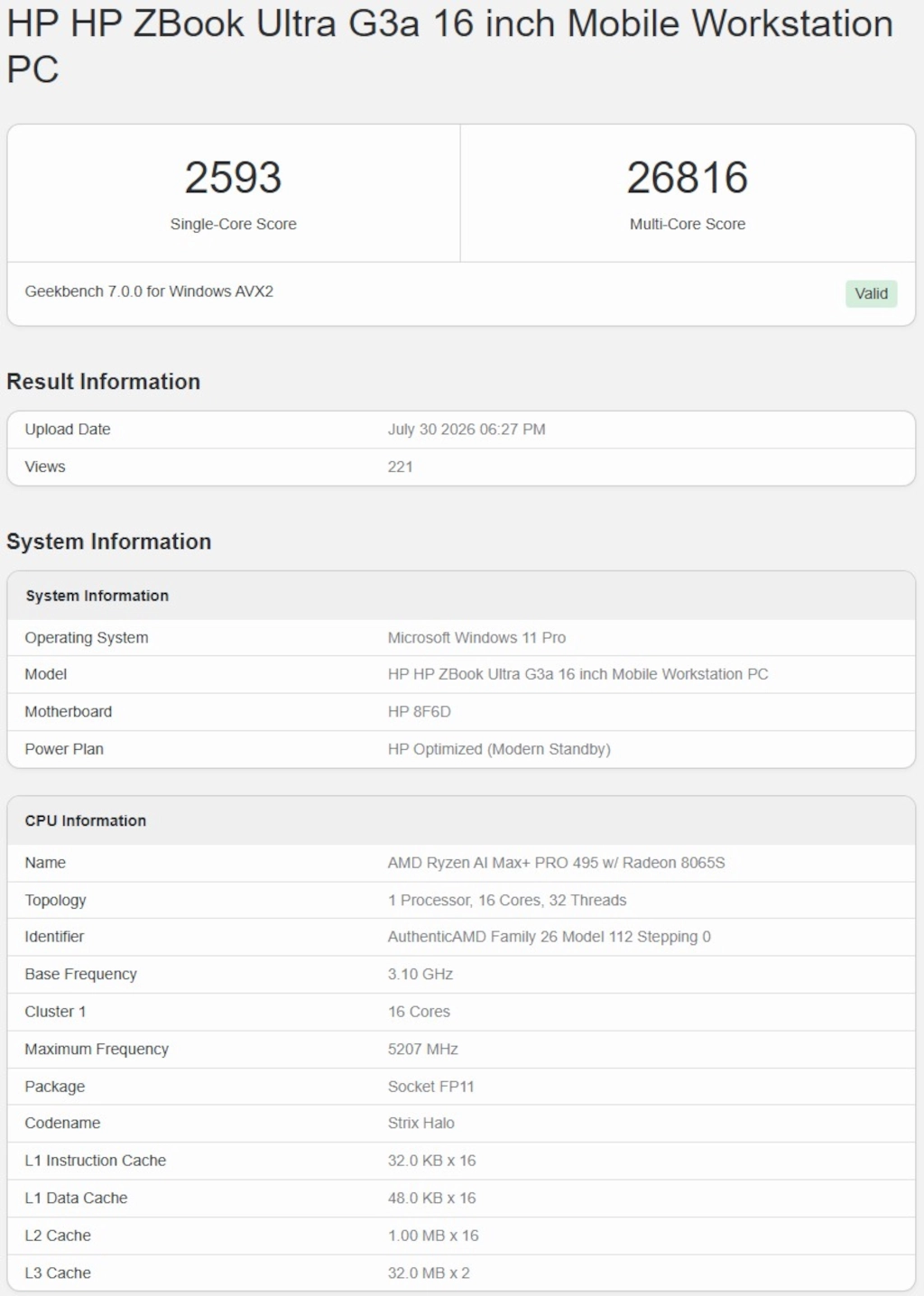Click the HP Optimized (Modern Standby) value
Screen dimensions: 924x1296
[499, 749]
